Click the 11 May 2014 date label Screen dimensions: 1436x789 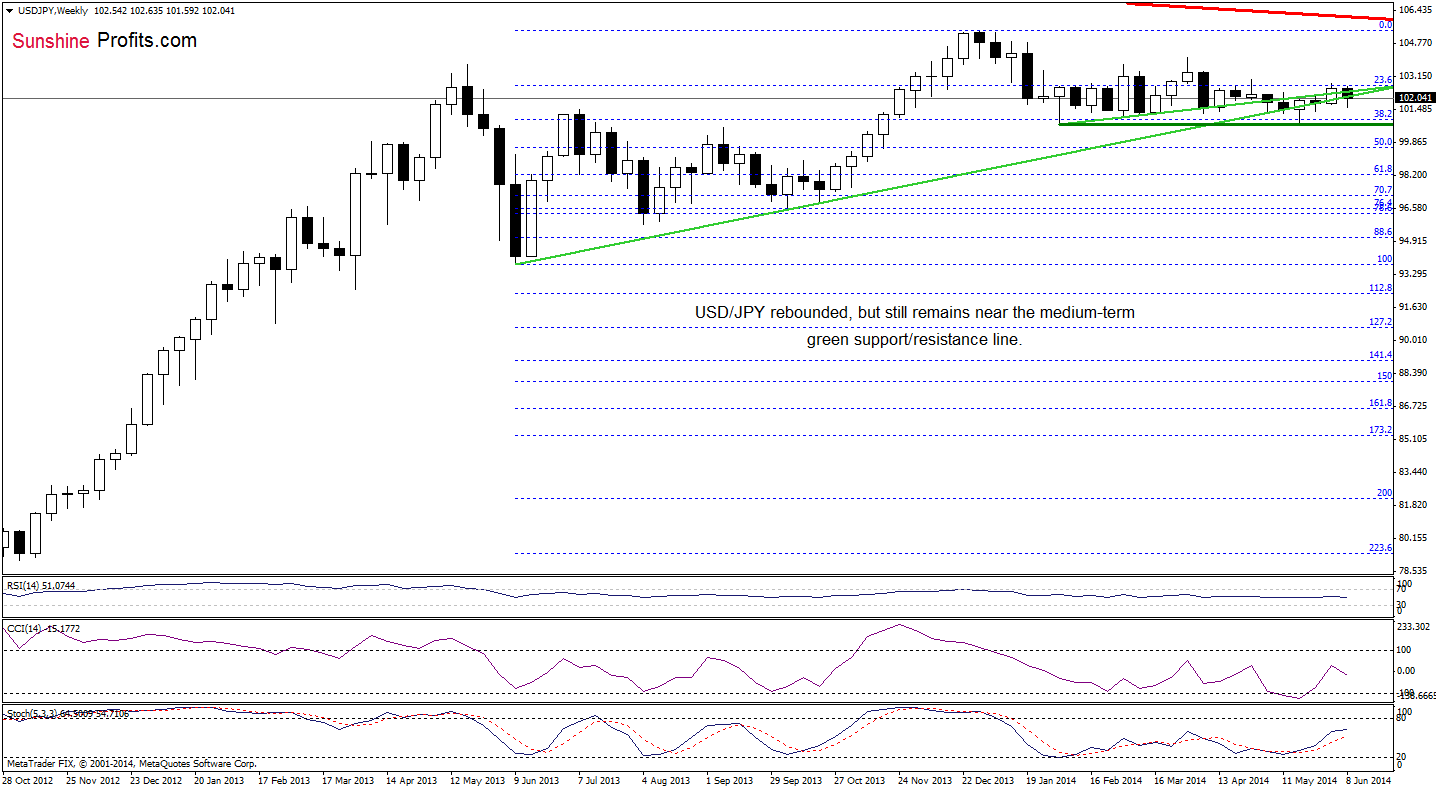1309,779
